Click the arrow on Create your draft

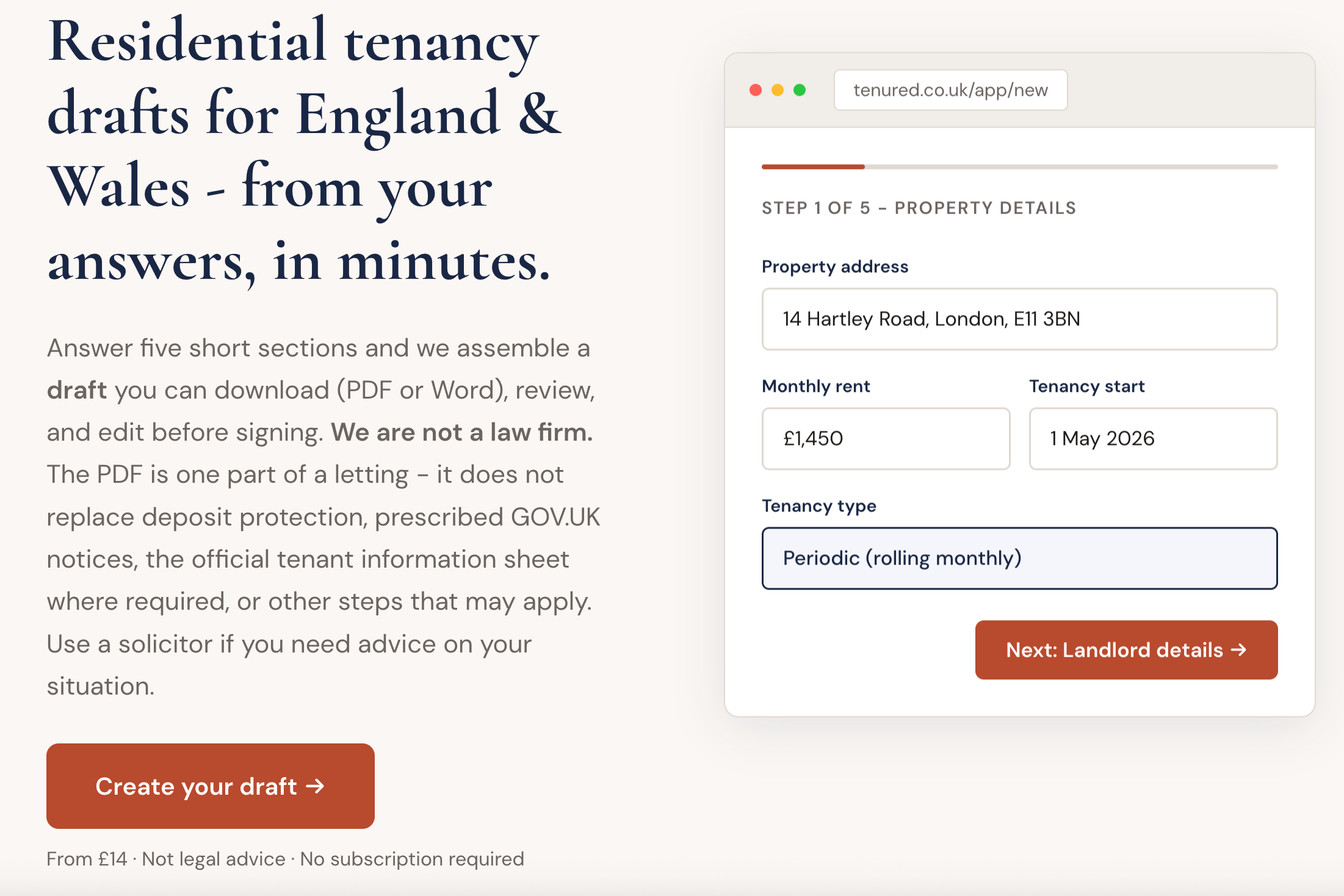[x=316, y=786]
